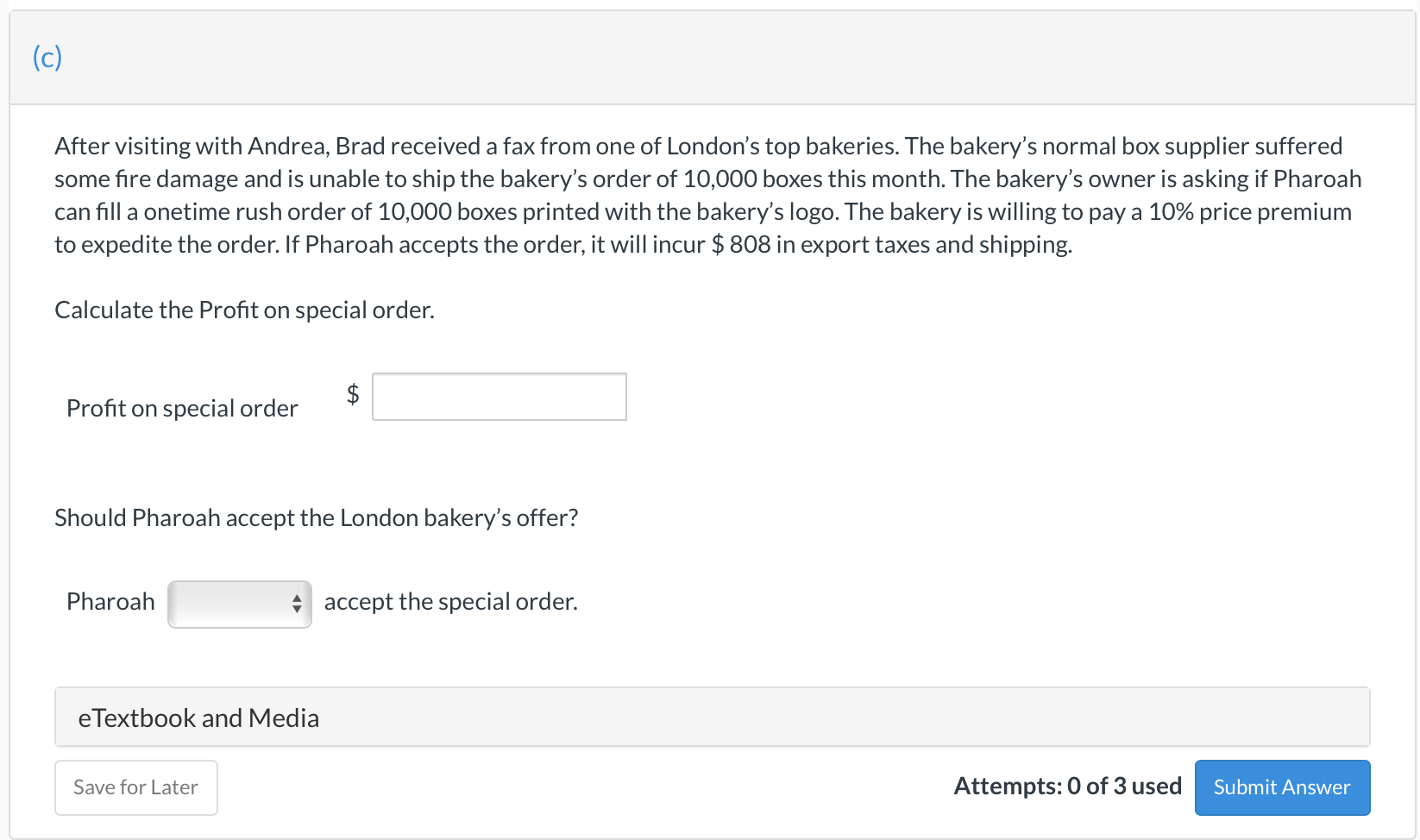The image size is (1420, 840).
Task: Expand the eTextbook and Media section
Action: click(x=198, y=718)
